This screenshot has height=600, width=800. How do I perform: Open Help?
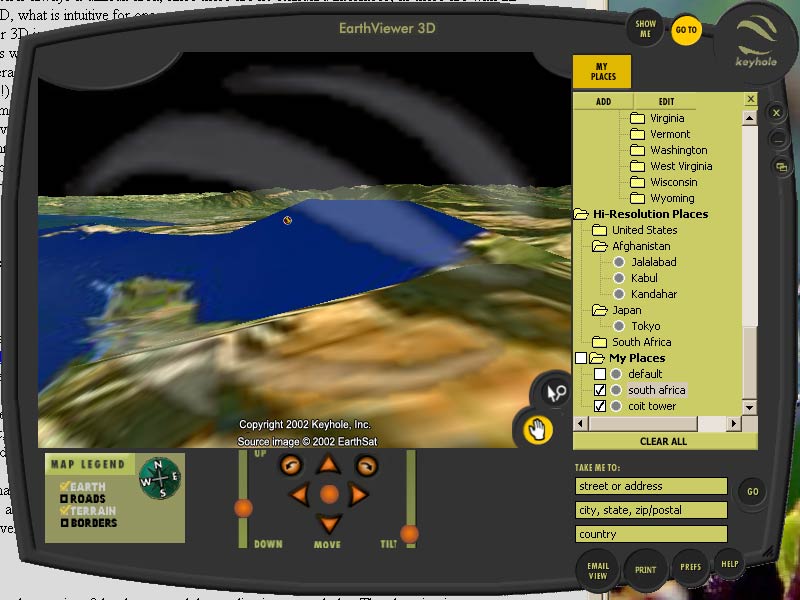coord(730,564)
